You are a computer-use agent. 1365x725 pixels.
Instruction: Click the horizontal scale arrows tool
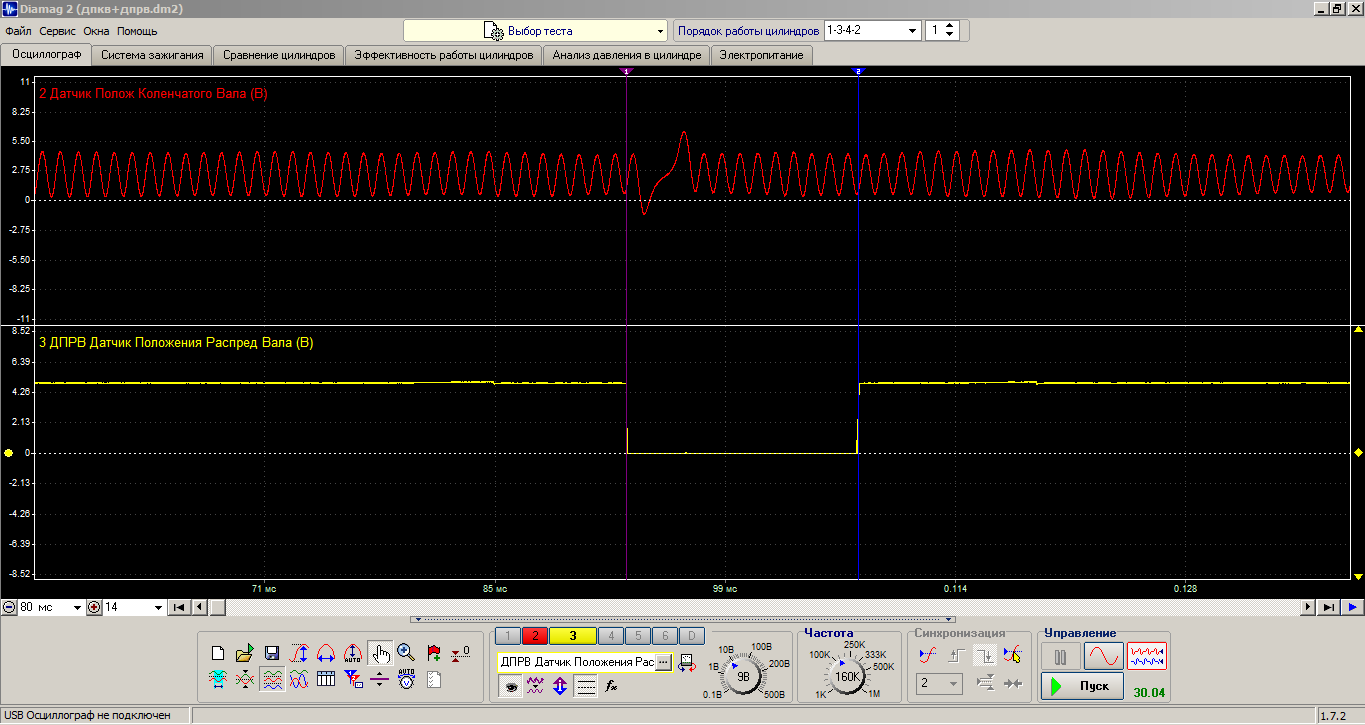pos(325,654)
